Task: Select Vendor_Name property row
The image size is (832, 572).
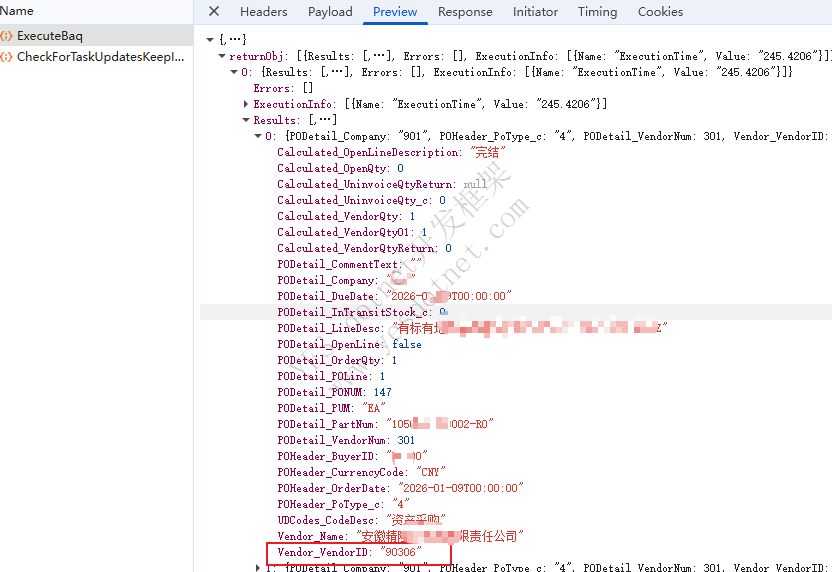Action: tap(401, 536)
